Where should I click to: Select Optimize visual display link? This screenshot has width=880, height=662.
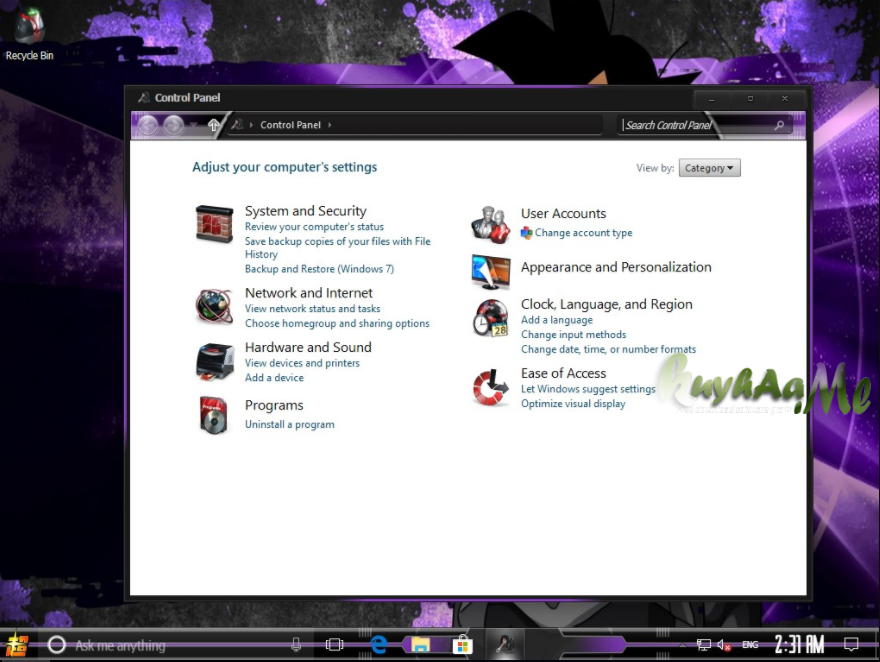coord(573,403)
